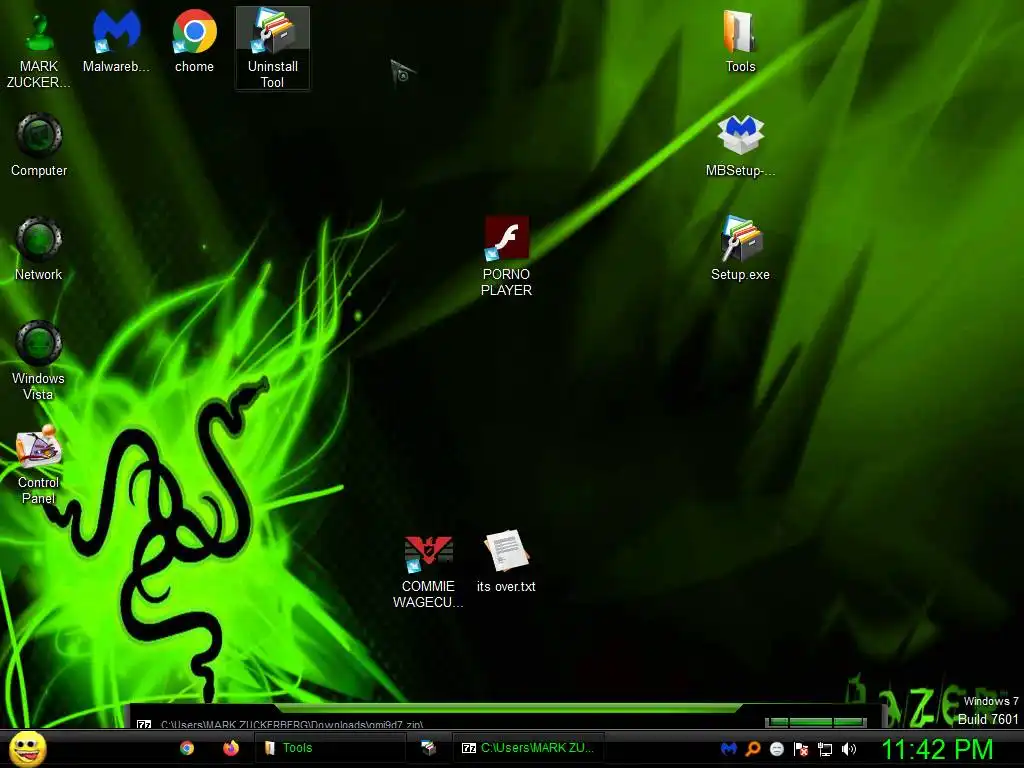This screenshot has width=1024, height=768.
Task: Select the Uninstall Tool desktop shortcut
Action: [x=272, y=48]
